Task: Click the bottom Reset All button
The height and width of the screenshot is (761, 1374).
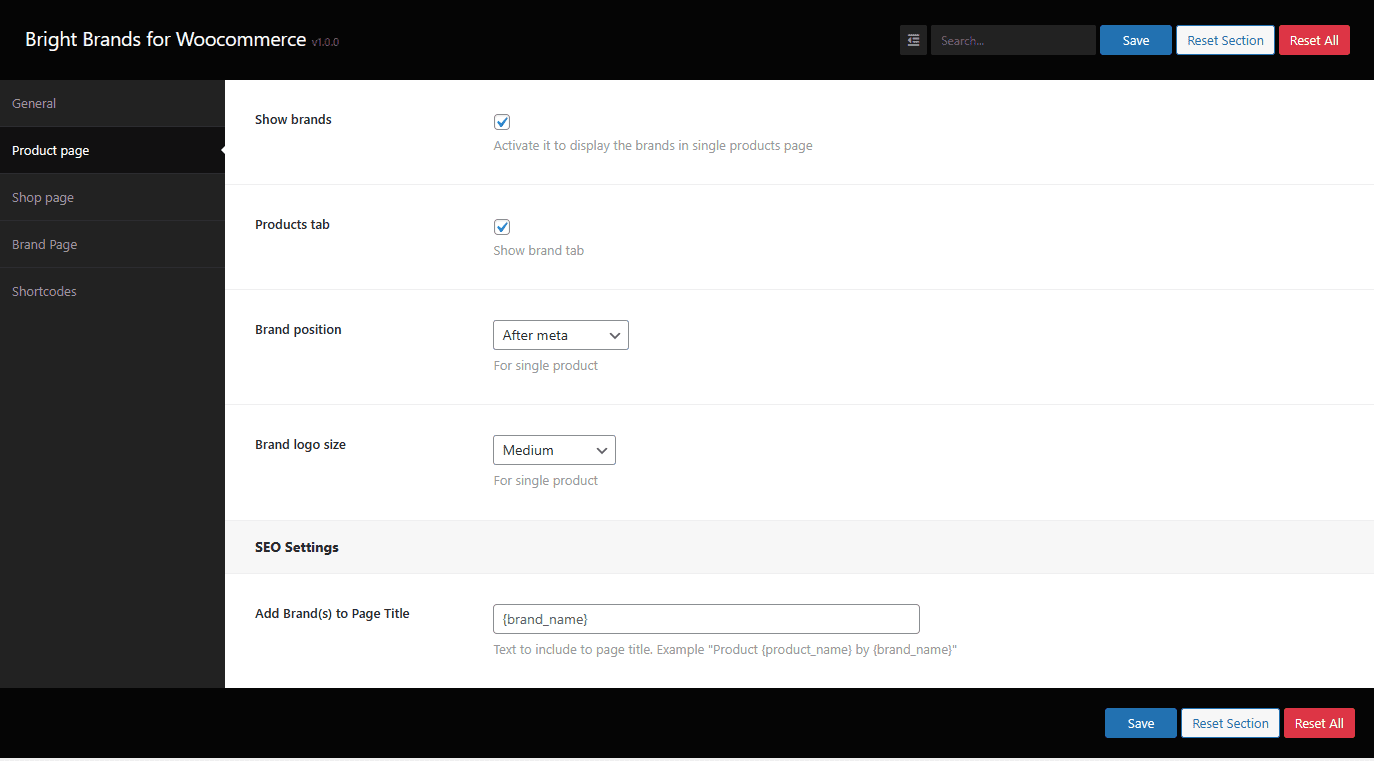Action: 1319,723
